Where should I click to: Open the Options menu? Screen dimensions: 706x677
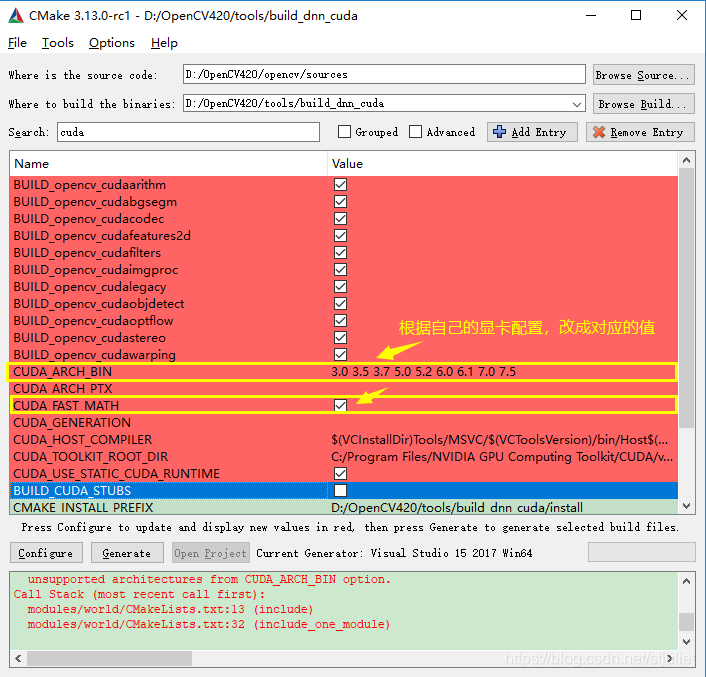click(x=112, y=43)
